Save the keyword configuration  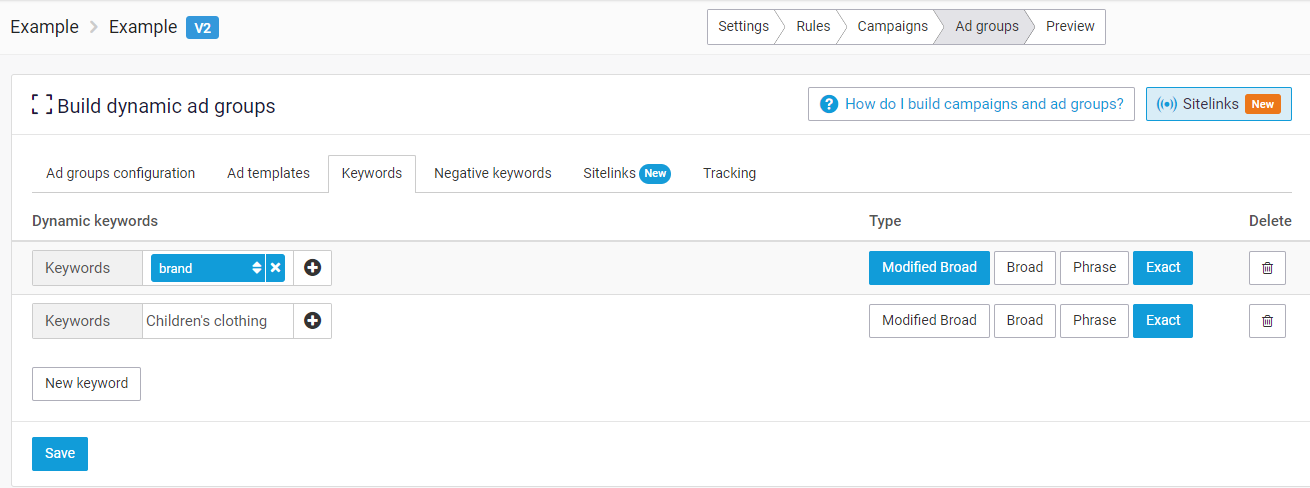[x=60, y=453]
